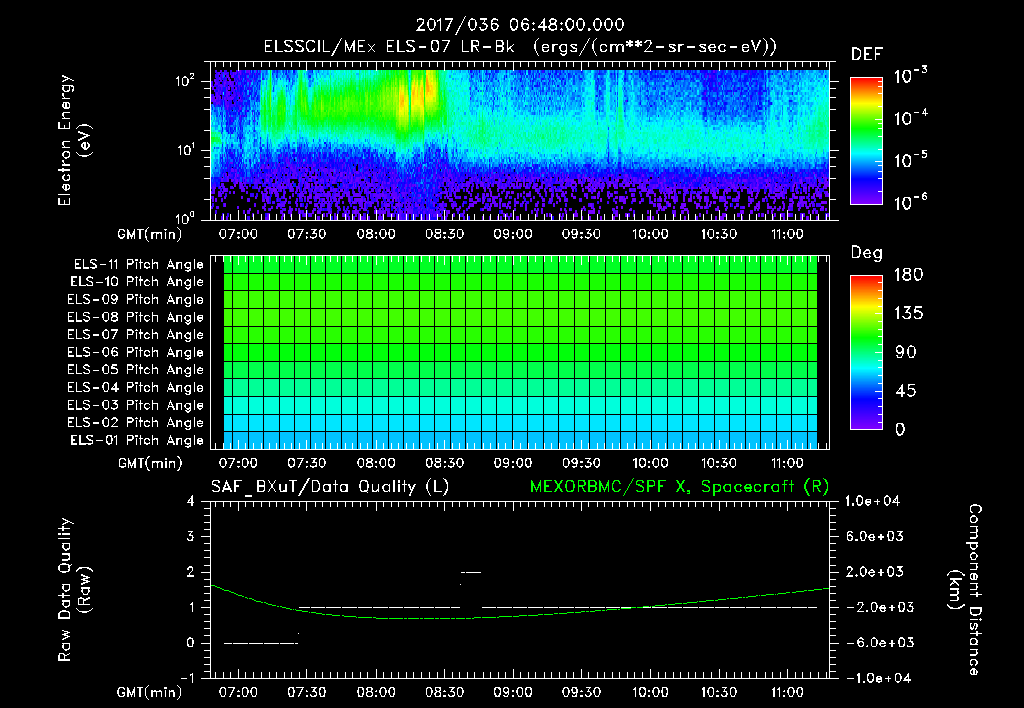Click the ELS-06 Pitch Angle row label
Viewport: 1024px width, 708px height.
click(x=135, y=352)
